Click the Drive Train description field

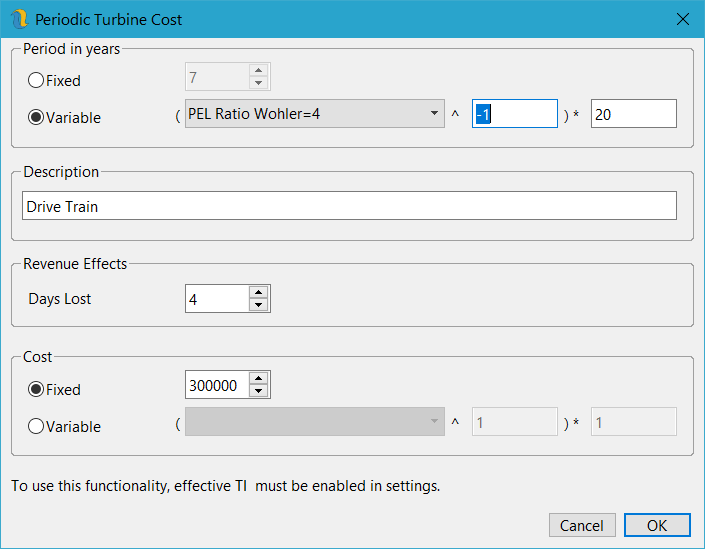[348, 206]
